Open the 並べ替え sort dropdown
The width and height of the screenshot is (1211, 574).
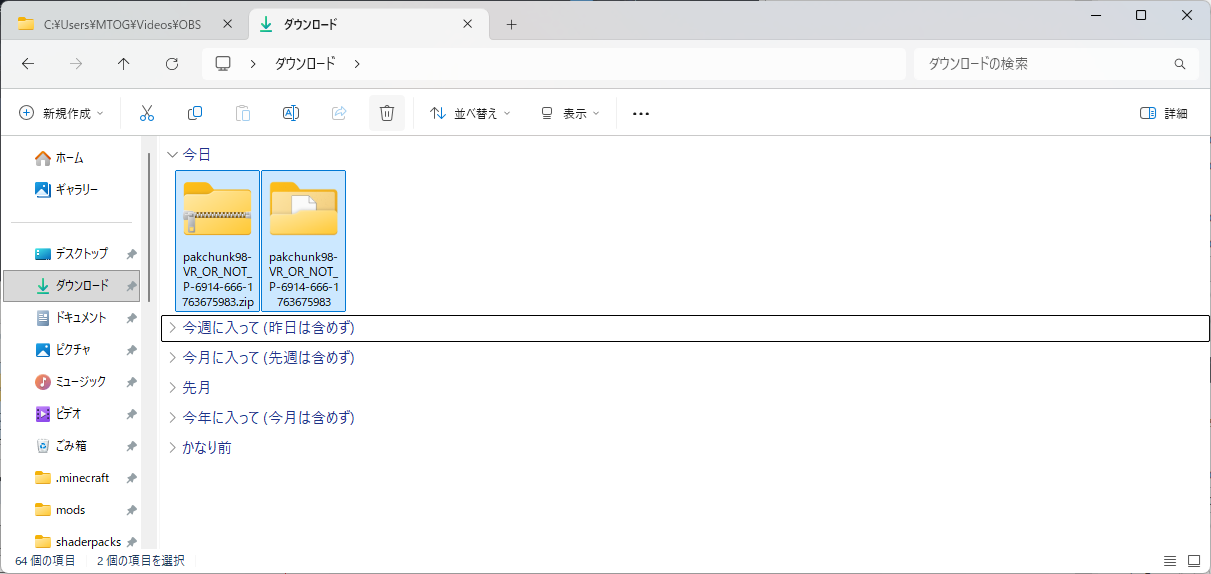coord(470,113)
